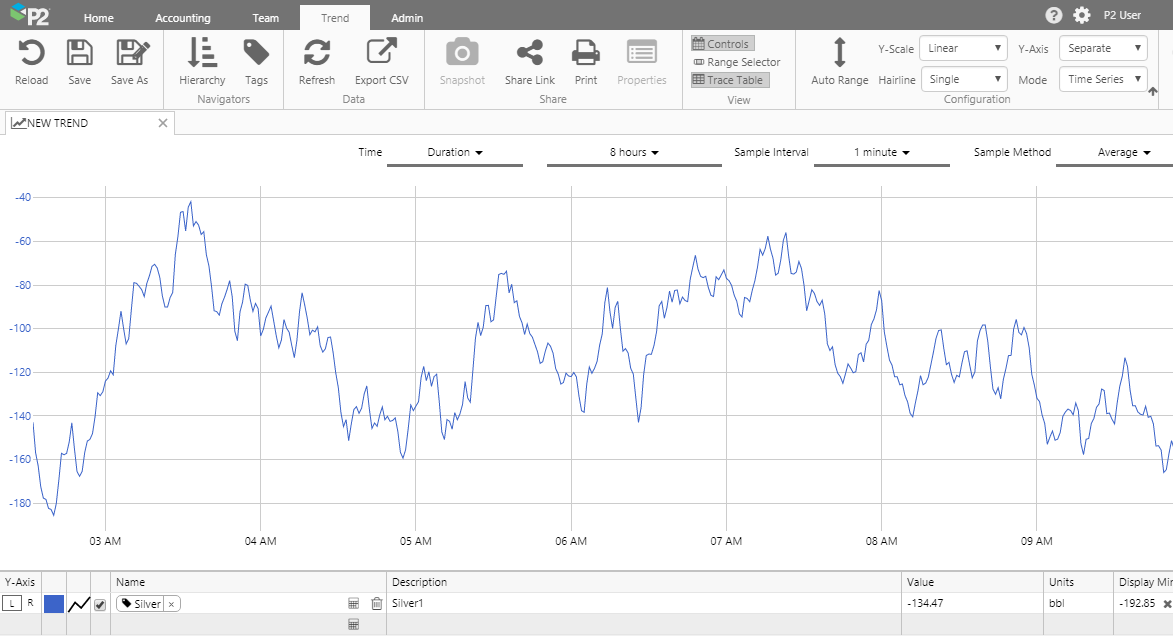Open the Admin tab
The width and height of the screenshot is (1173, 636).
pos(406,18)
